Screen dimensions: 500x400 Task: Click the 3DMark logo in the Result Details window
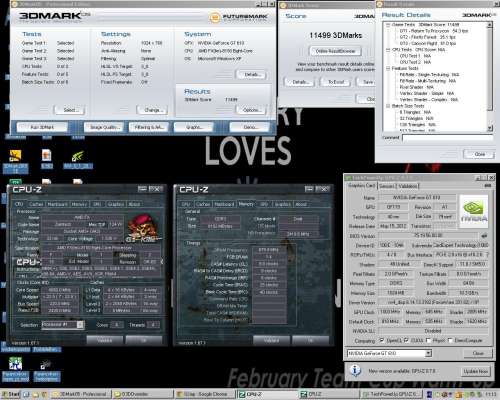pyautogui.click(x=479, y=15)
